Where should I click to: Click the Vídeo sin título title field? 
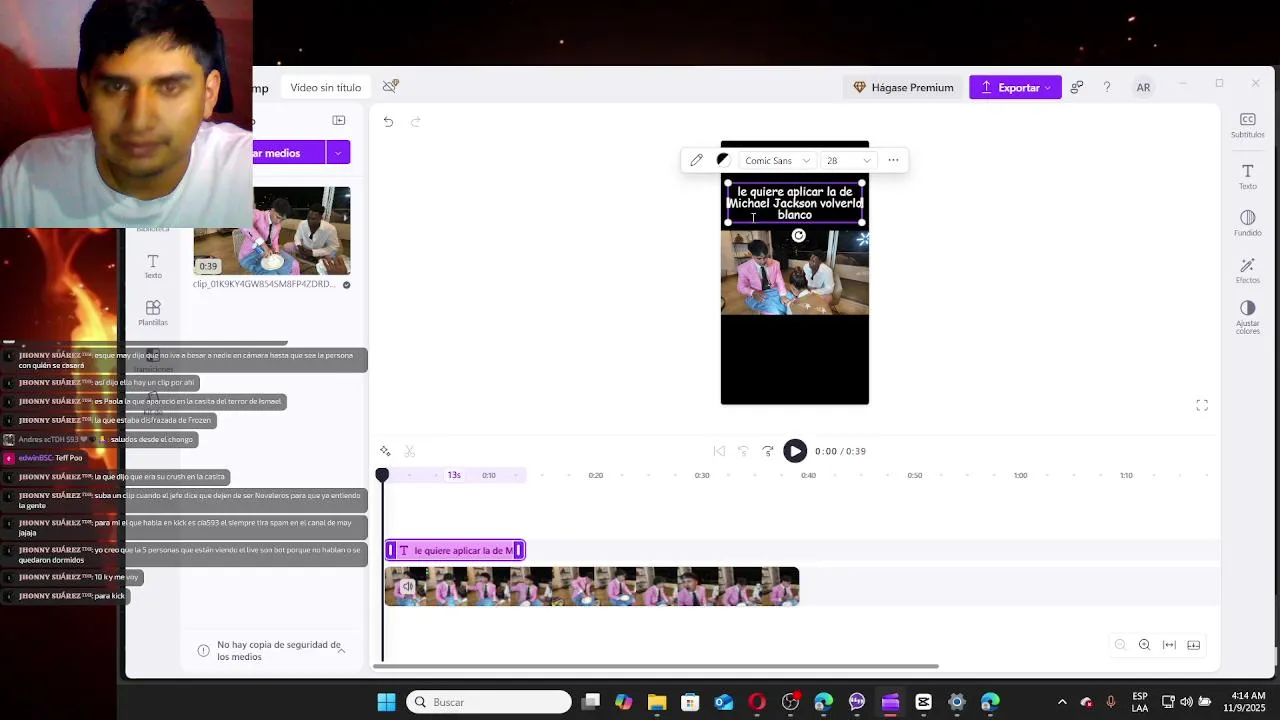click(326, 88)
